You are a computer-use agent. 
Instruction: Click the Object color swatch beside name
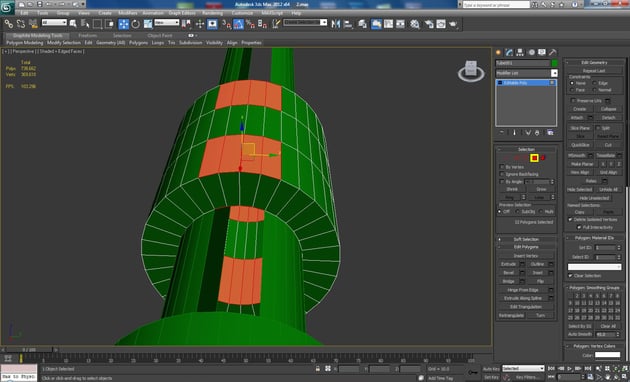pos(555,63)
